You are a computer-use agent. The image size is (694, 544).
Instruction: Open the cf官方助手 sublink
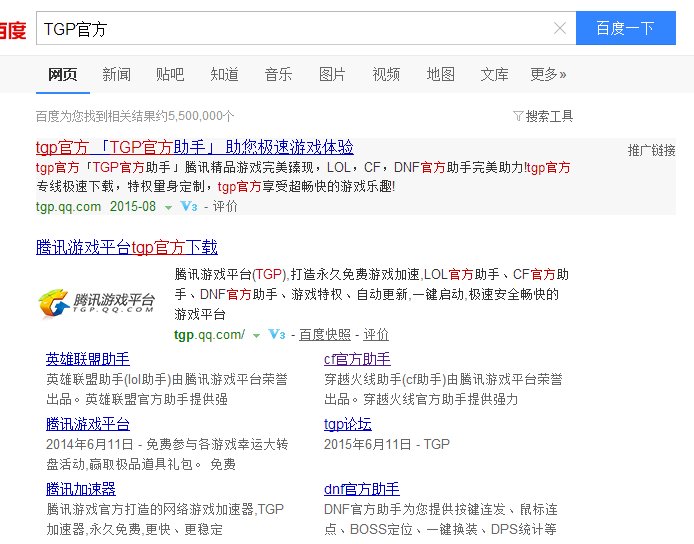(x=357, y=359)
